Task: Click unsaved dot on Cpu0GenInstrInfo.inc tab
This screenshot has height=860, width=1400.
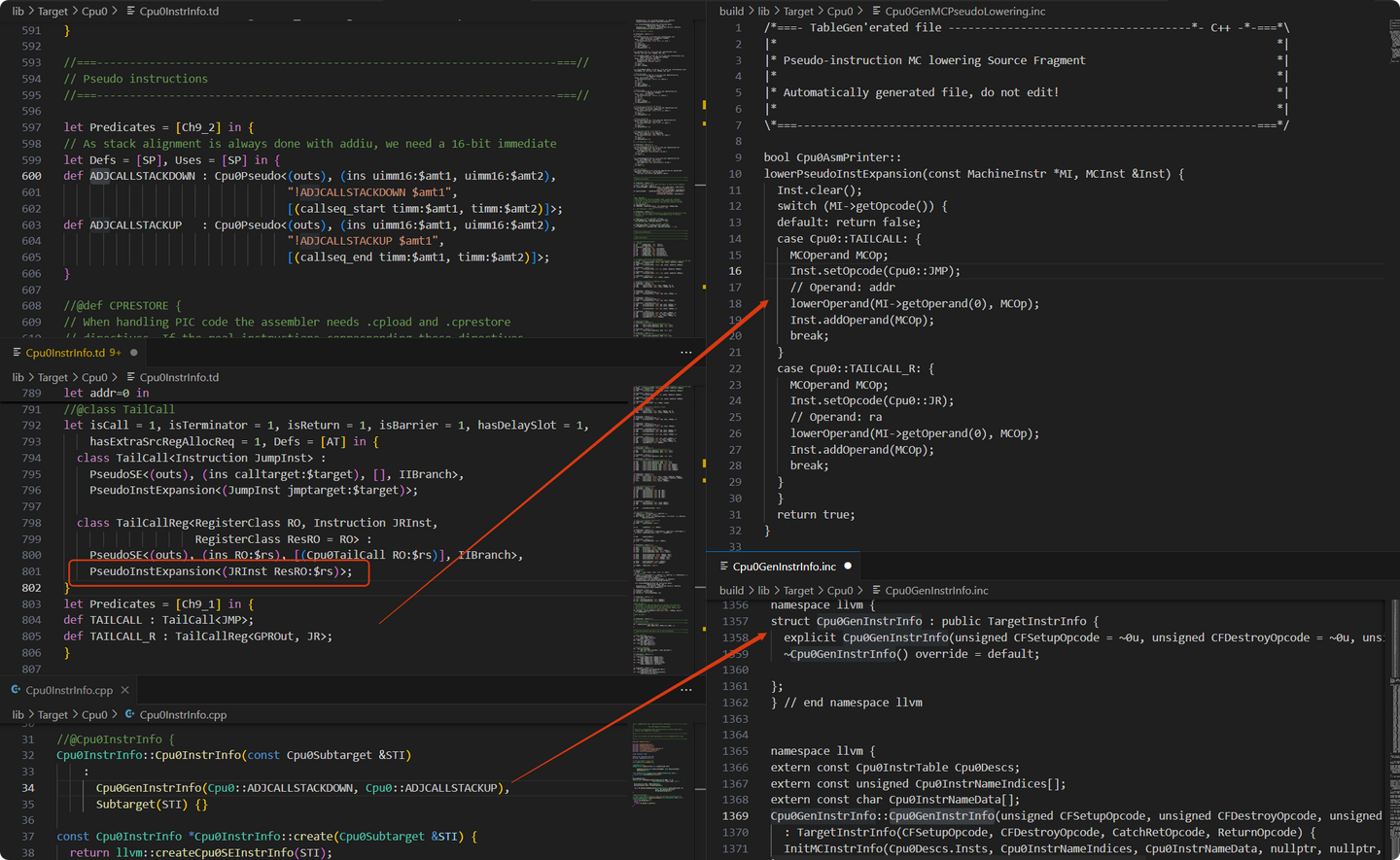Action: point(848,566)
